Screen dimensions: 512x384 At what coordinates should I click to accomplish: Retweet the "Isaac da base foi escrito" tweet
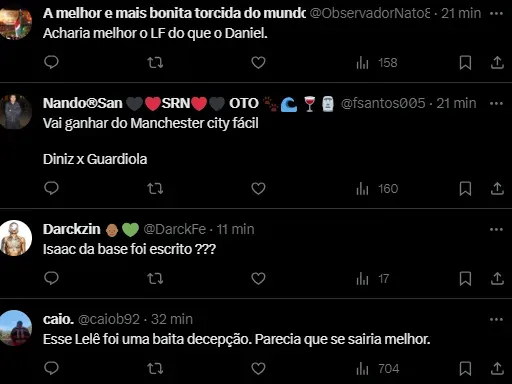click(155, 278)
